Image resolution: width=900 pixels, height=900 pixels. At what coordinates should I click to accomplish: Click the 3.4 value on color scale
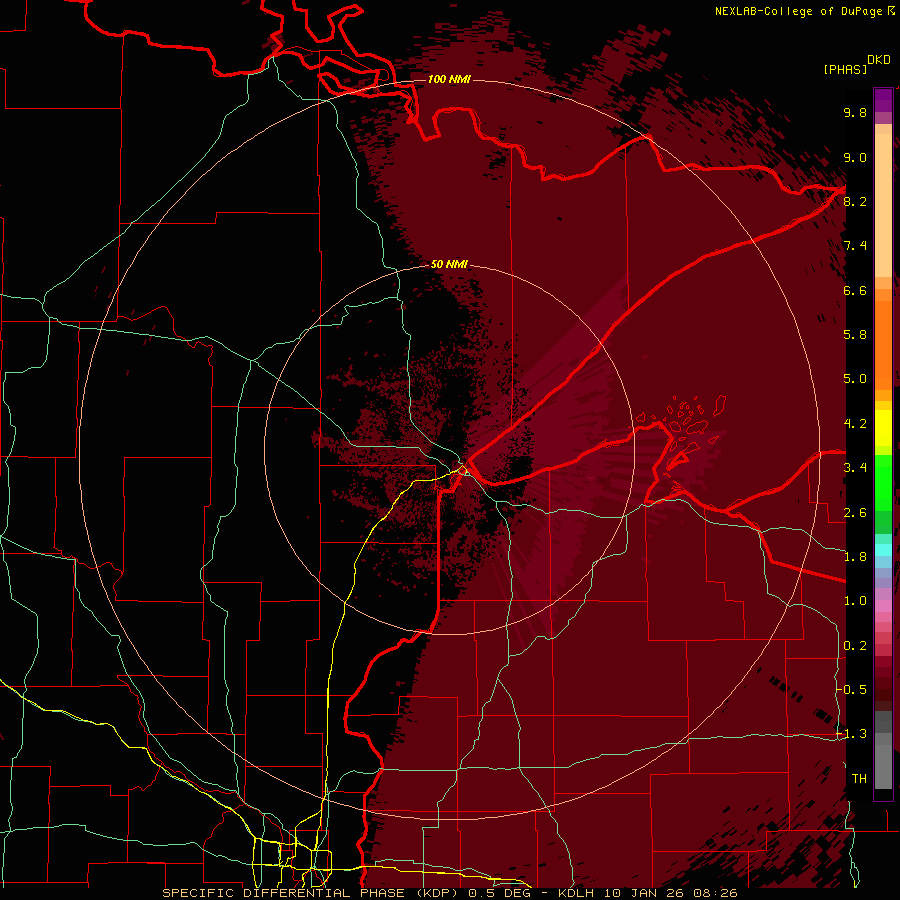point(855,468)
